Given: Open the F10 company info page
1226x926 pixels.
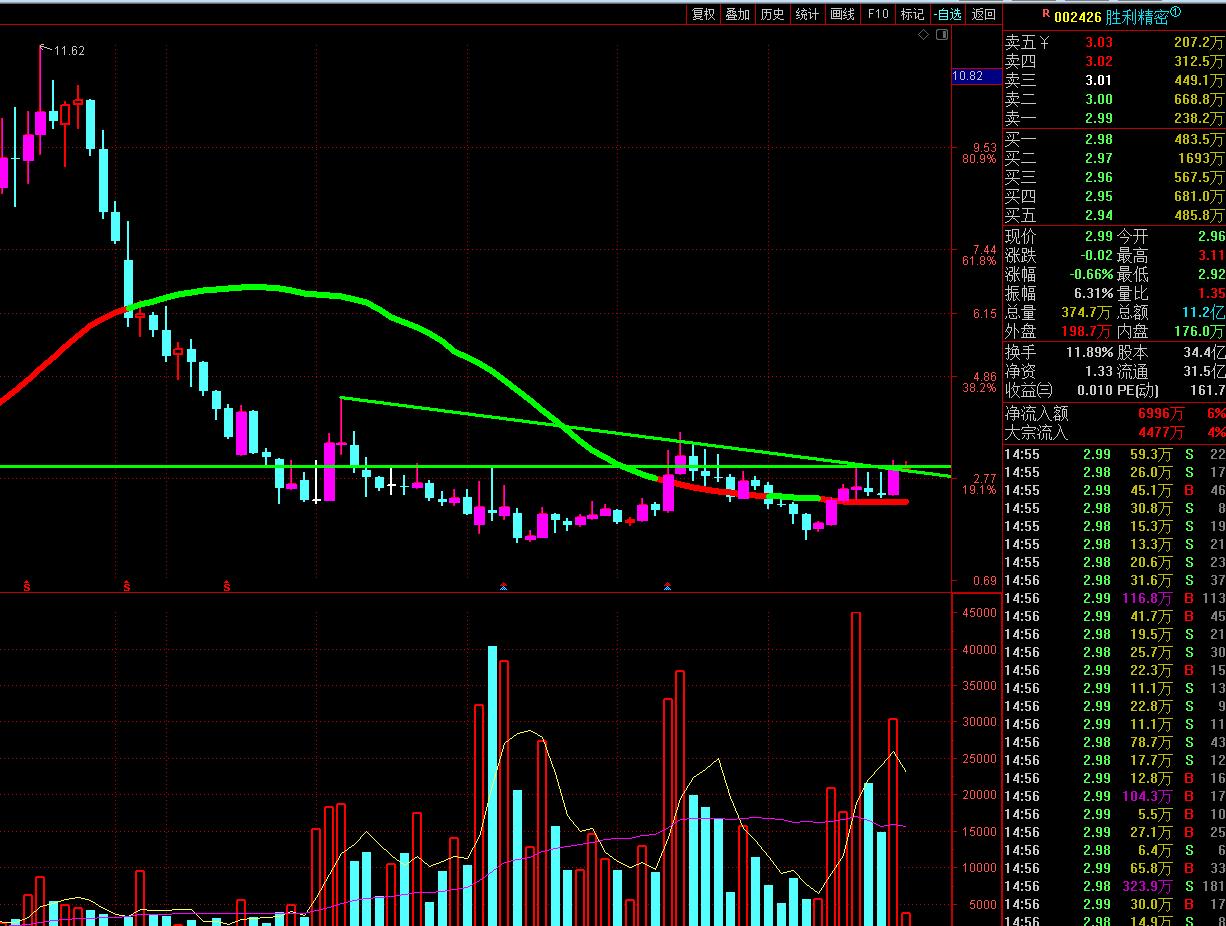Looking at the screenshot, I should click(878, 14).
